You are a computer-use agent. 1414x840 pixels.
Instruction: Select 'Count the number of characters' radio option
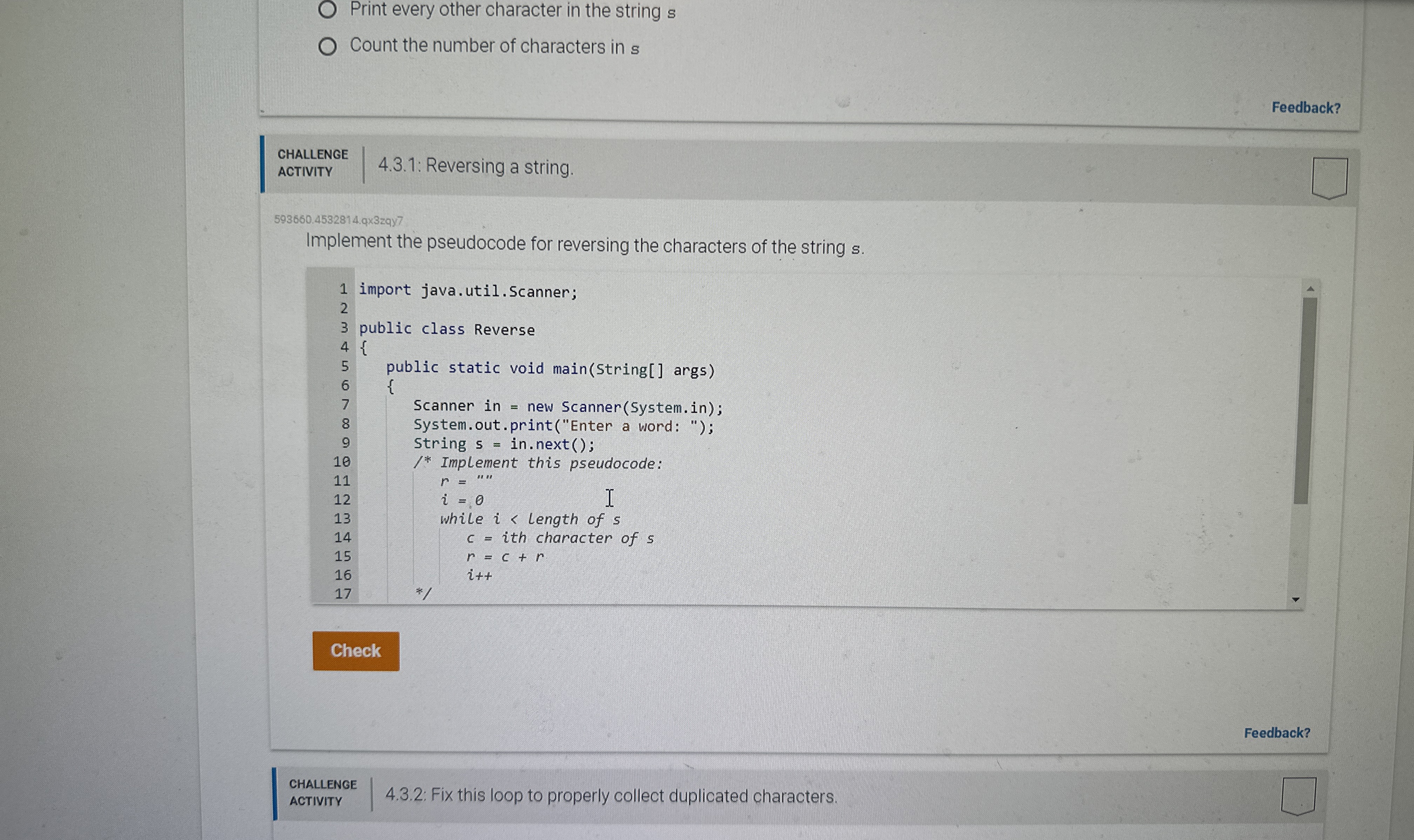pyautogui.click(x=327, y=46)
